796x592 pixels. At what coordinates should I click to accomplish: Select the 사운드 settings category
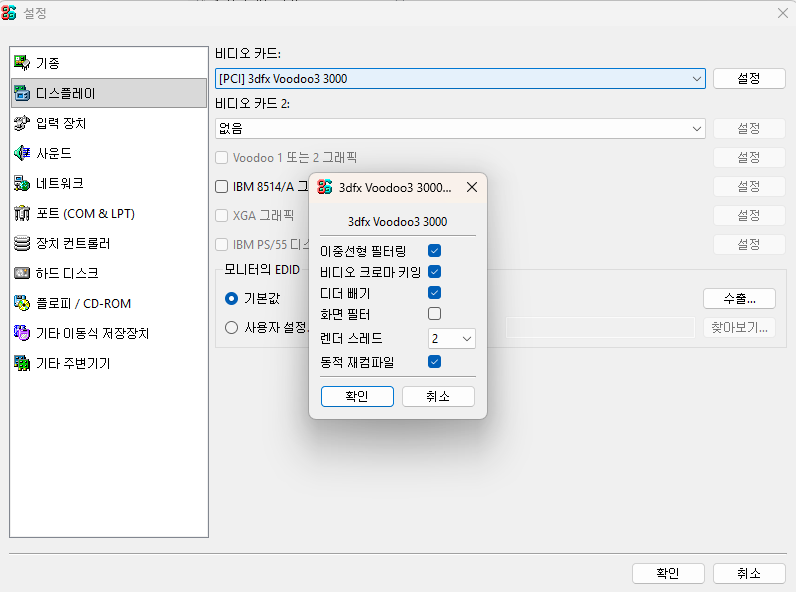click(x=109, y=153)
